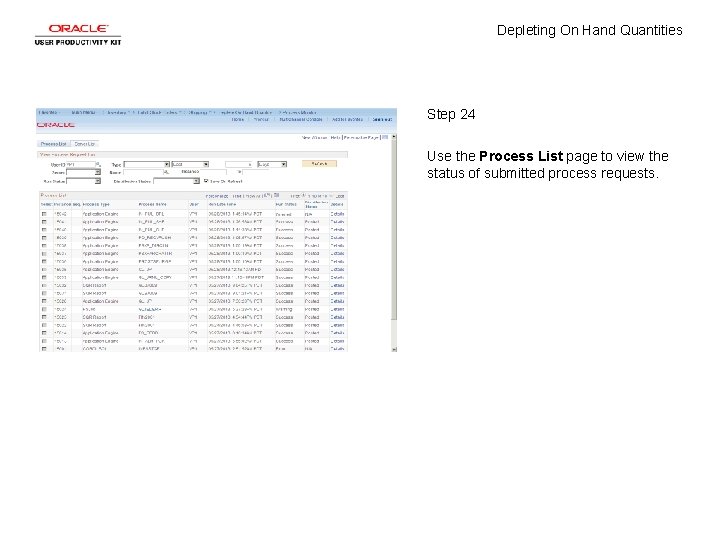Click the Sign out link
The image size is (720, 540).
[382, 119]
